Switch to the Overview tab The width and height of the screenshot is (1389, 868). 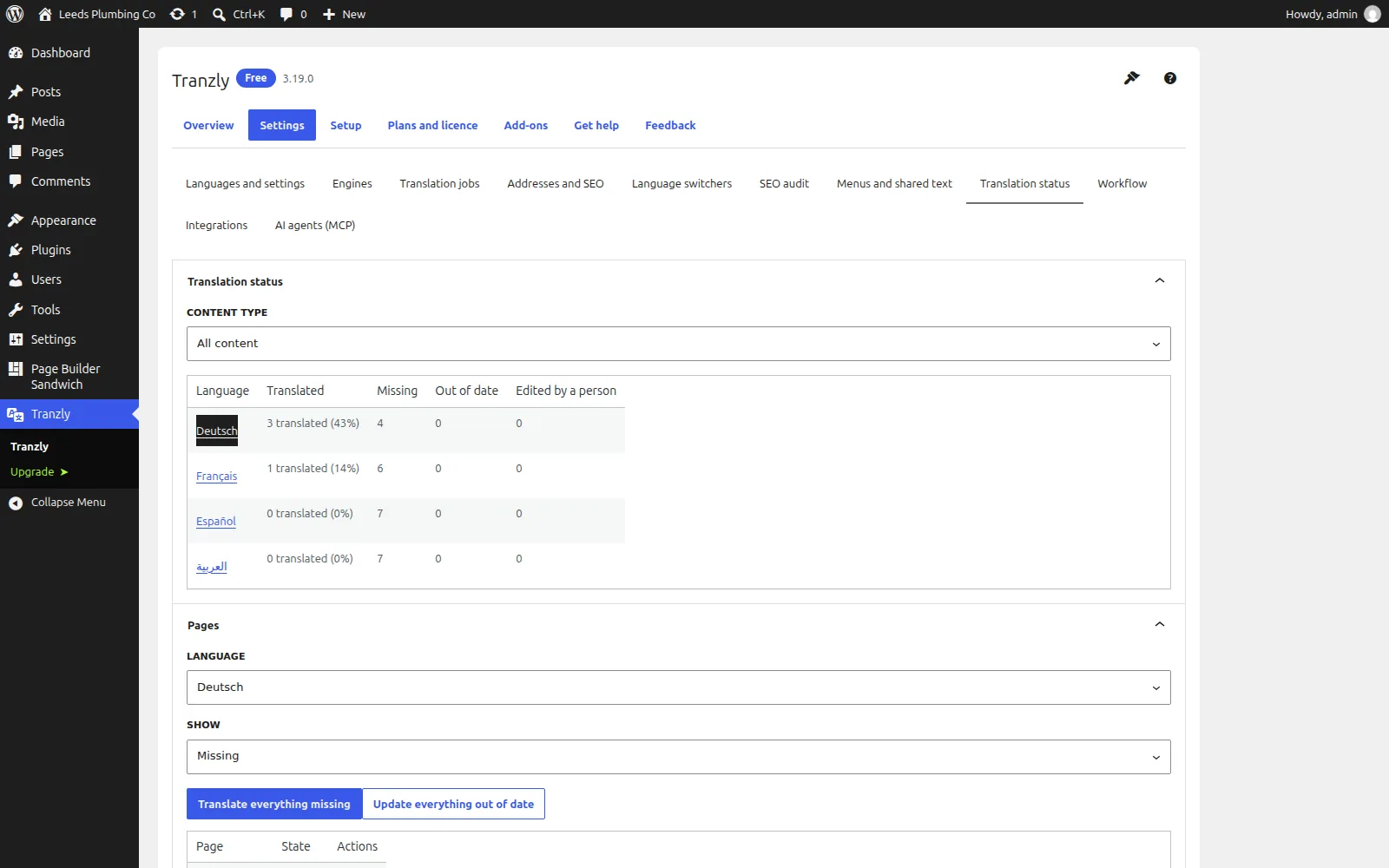(x=208, y=125)
